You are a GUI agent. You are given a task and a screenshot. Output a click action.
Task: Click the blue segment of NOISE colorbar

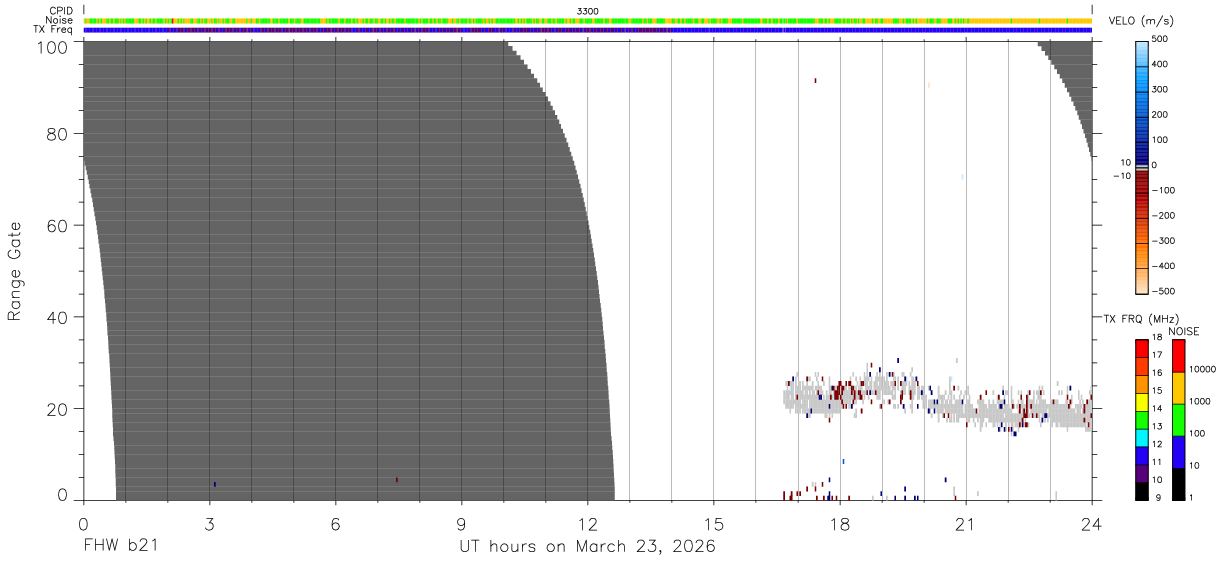[x=1178, y=451]
